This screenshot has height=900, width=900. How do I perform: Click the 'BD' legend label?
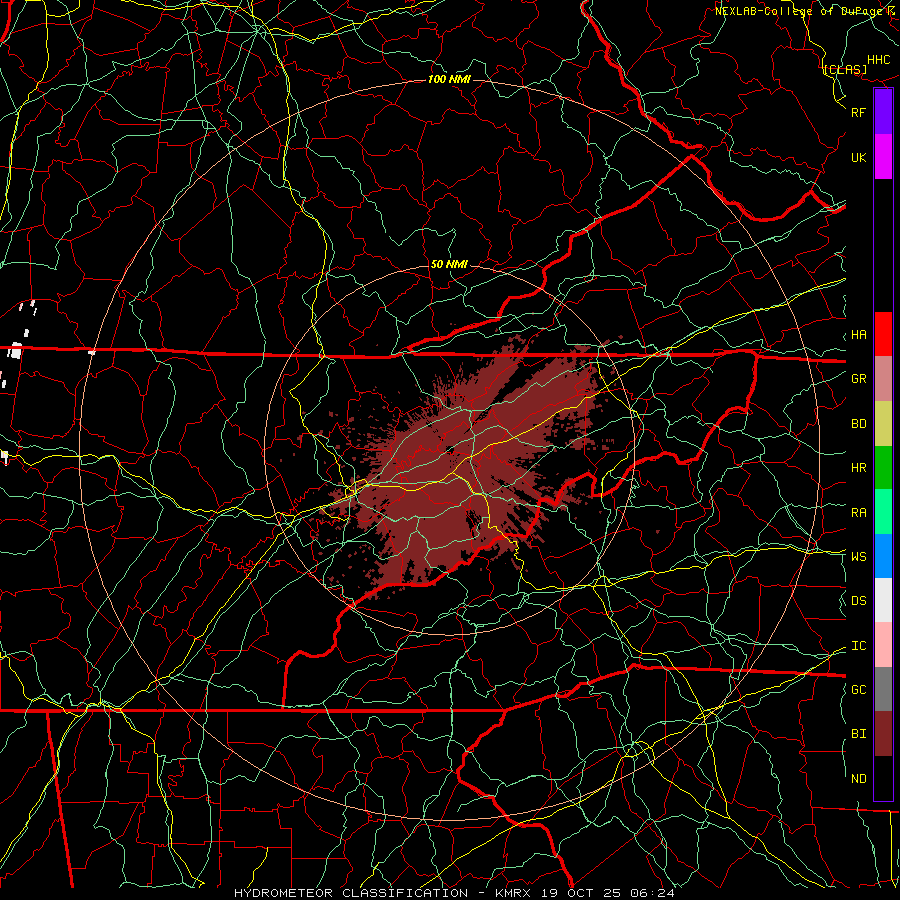click(859, 424)
